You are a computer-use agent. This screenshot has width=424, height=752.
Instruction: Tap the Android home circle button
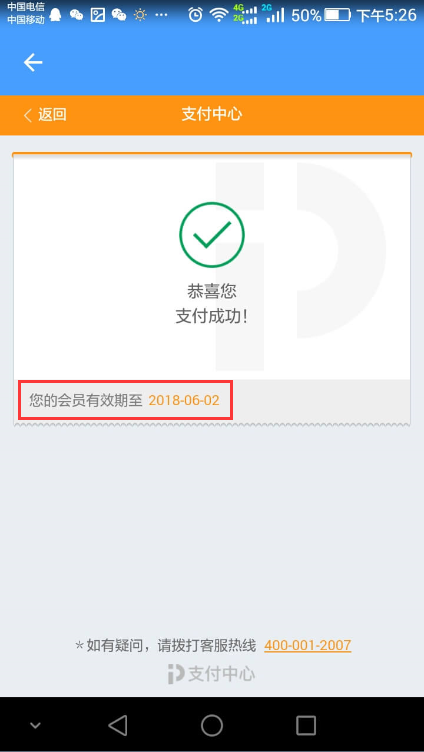coord(212,725)
